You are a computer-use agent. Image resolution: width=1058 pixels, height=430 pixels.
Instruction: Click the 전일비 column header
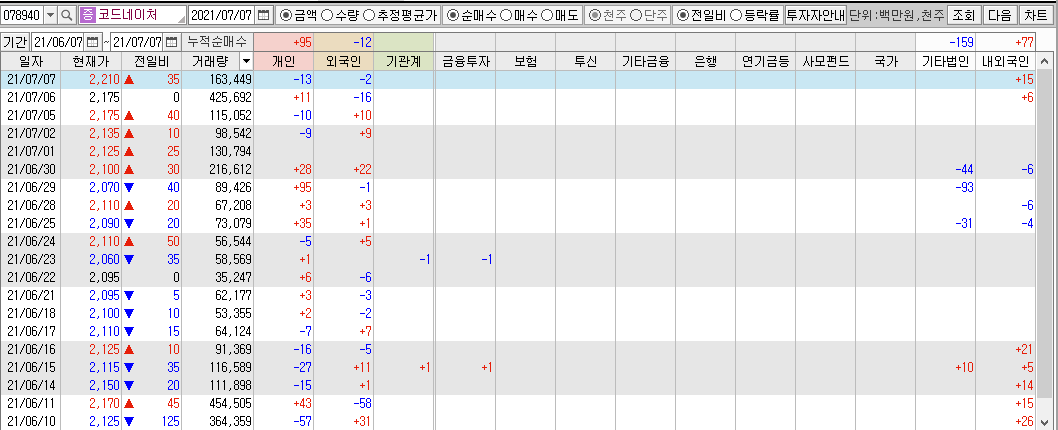(153, 62)
